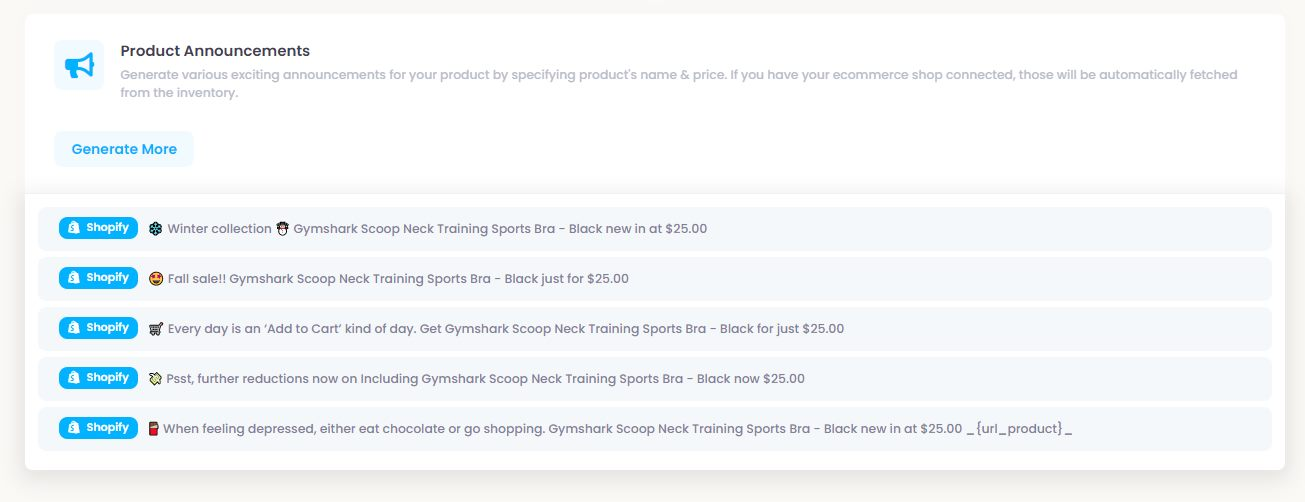Click Shopify badge on Psst reductions row
The width and height of the screenshot is (1305, 502).
[x=98, y=378]
